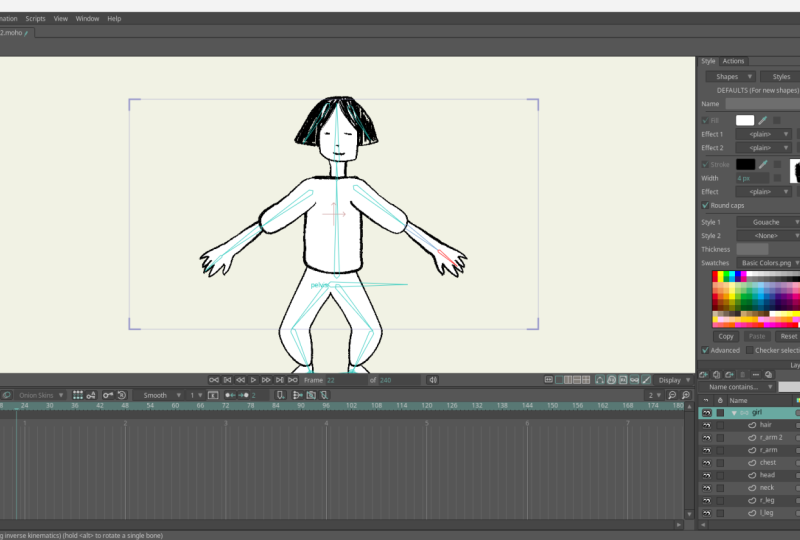Open the View menu

coord(61,18)
